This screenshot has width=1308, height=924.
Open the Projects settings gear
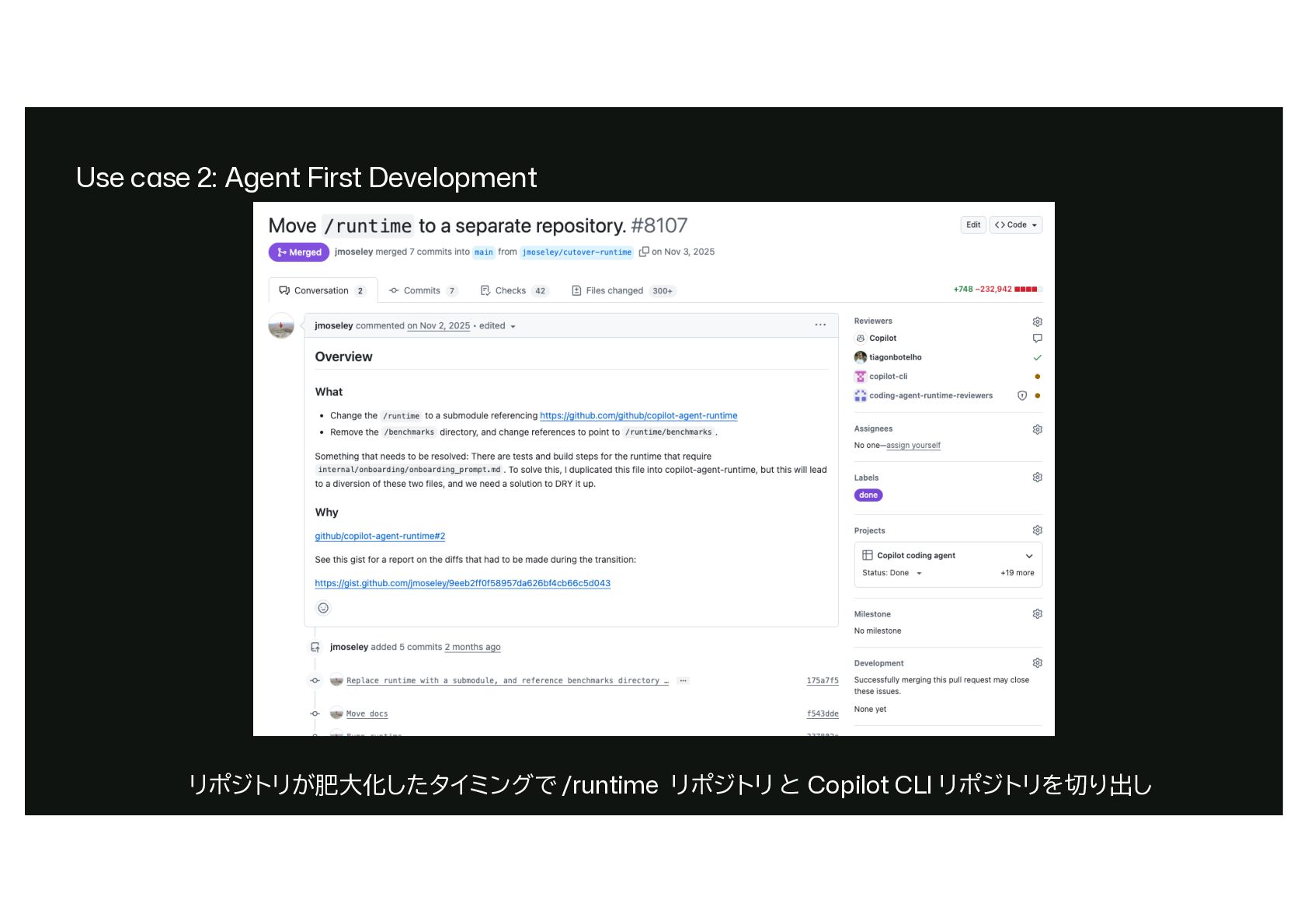point(1037,530)
